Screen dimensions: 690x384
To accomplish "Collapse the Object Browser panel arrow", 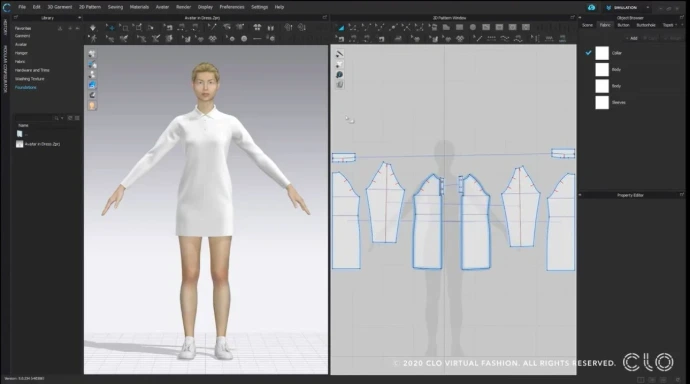I will 580,18.
